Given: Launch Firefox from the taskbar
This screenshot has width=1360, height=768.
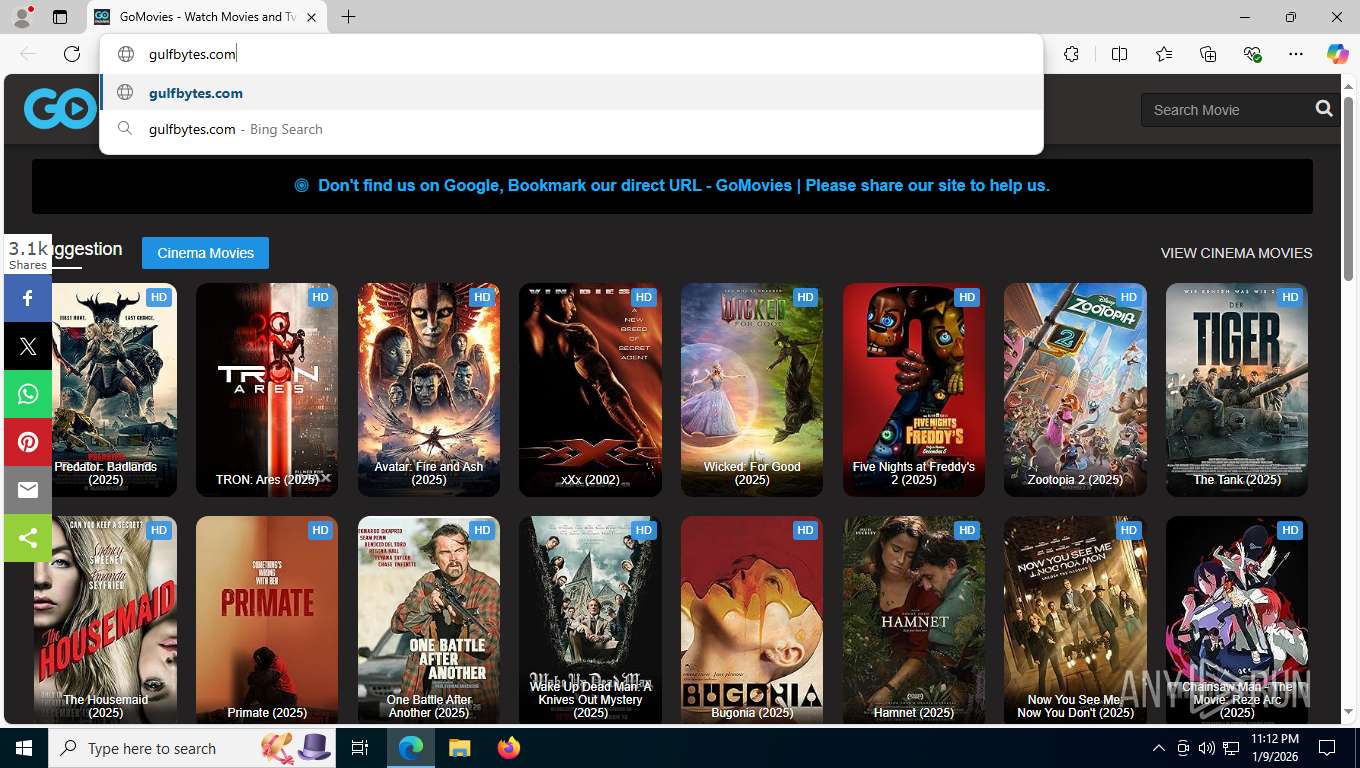Looking at the screenshot, I should [508, 748].
